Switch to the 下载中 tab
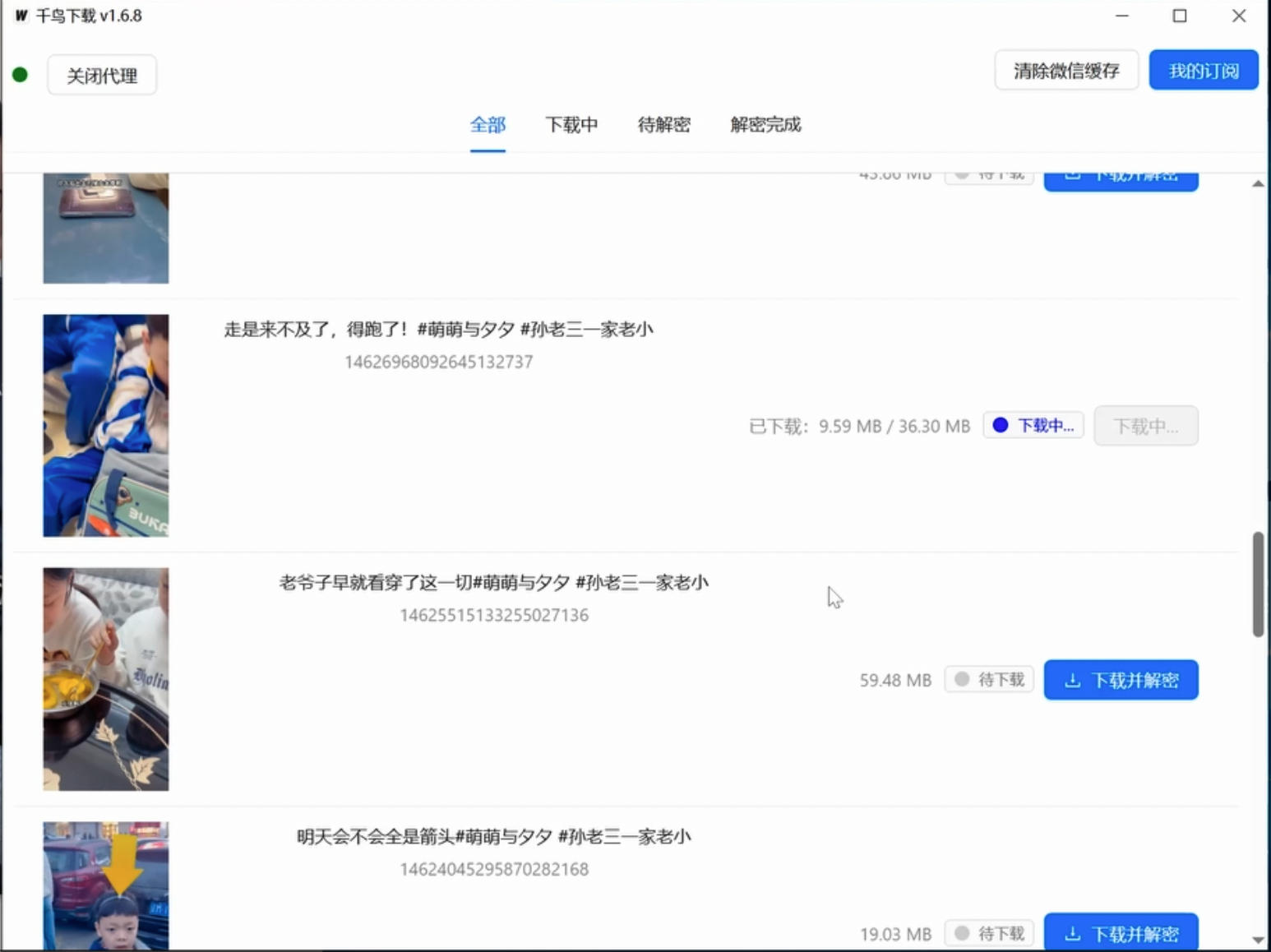Image resolution: width=1271 pixels, height=952 pixels. click(571, 125)
